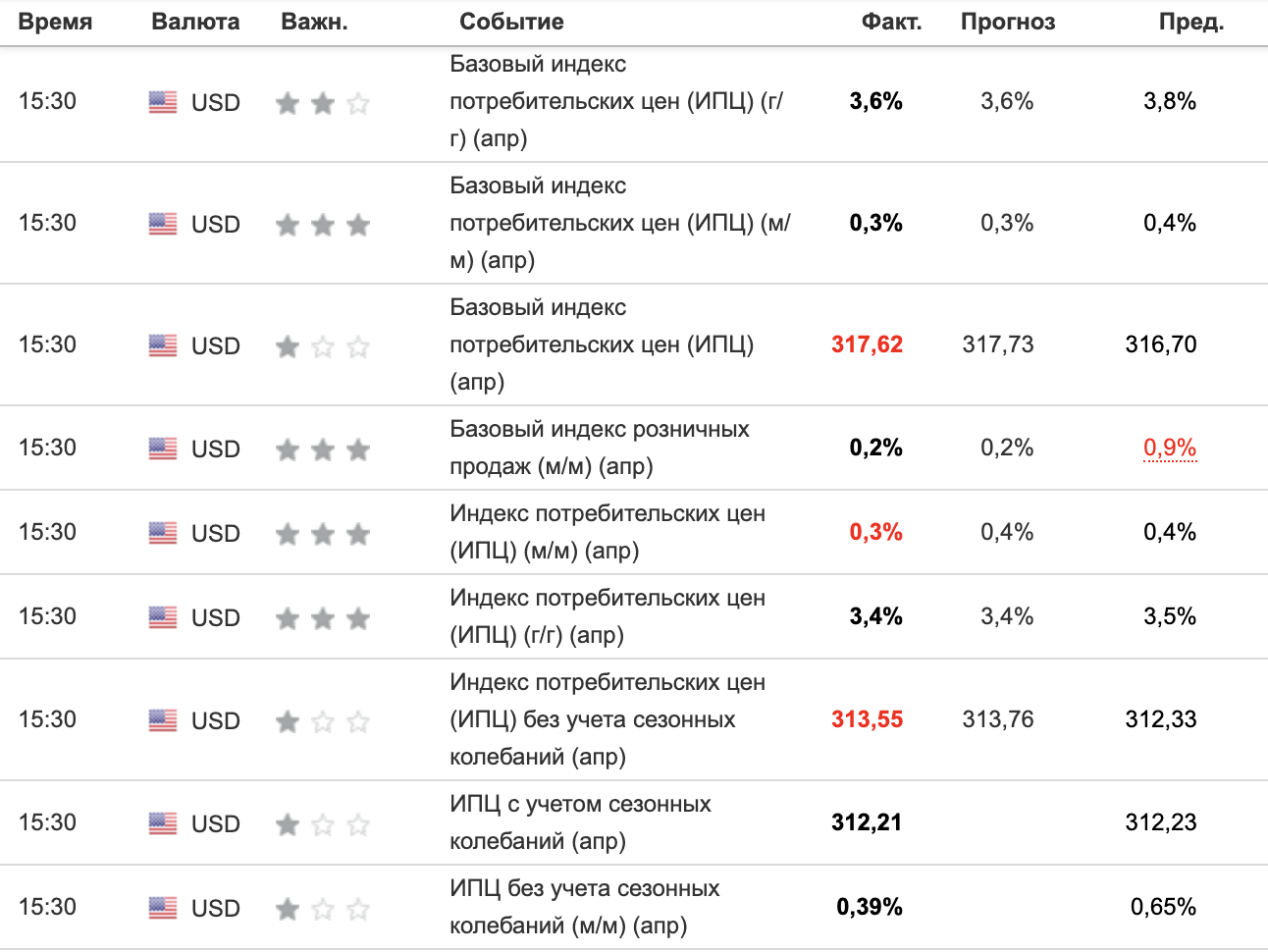Click the Событие column header
Viewport: 1268px width, 952px height.
pyautogui.click(x=511, y=22)
